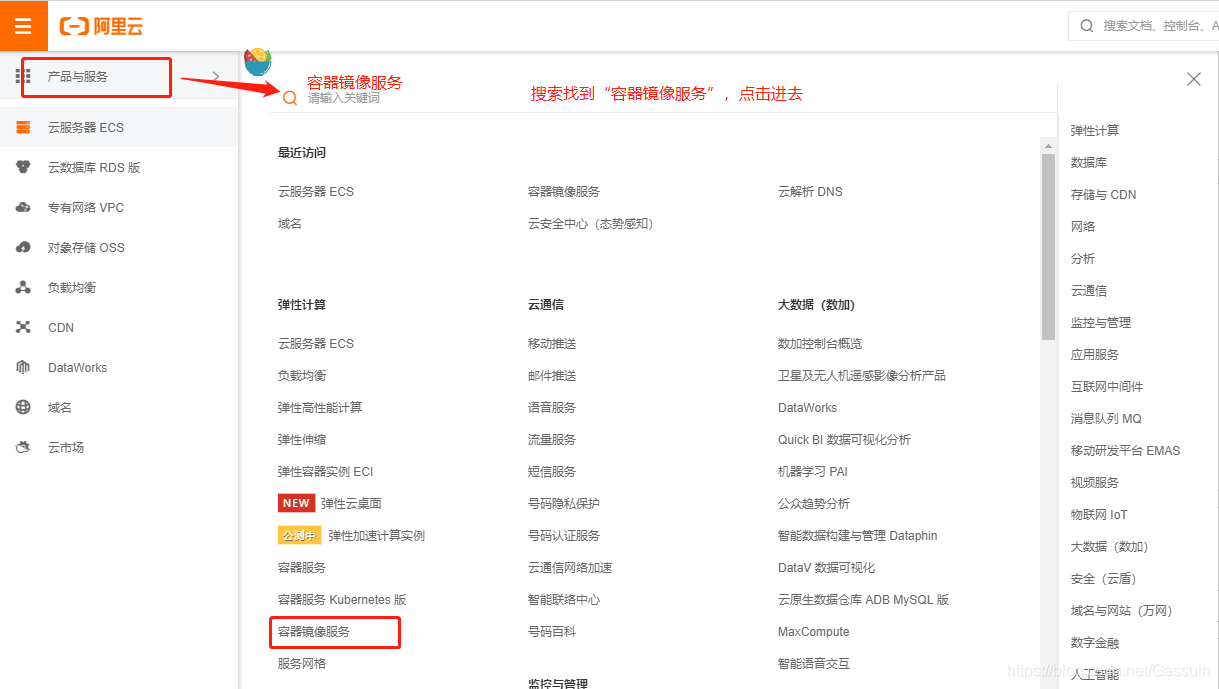The height and width of the screenshot is (689, 1219).
Task: Click the DataWorks icon in sidebar
Action: [x=23, y=367]
